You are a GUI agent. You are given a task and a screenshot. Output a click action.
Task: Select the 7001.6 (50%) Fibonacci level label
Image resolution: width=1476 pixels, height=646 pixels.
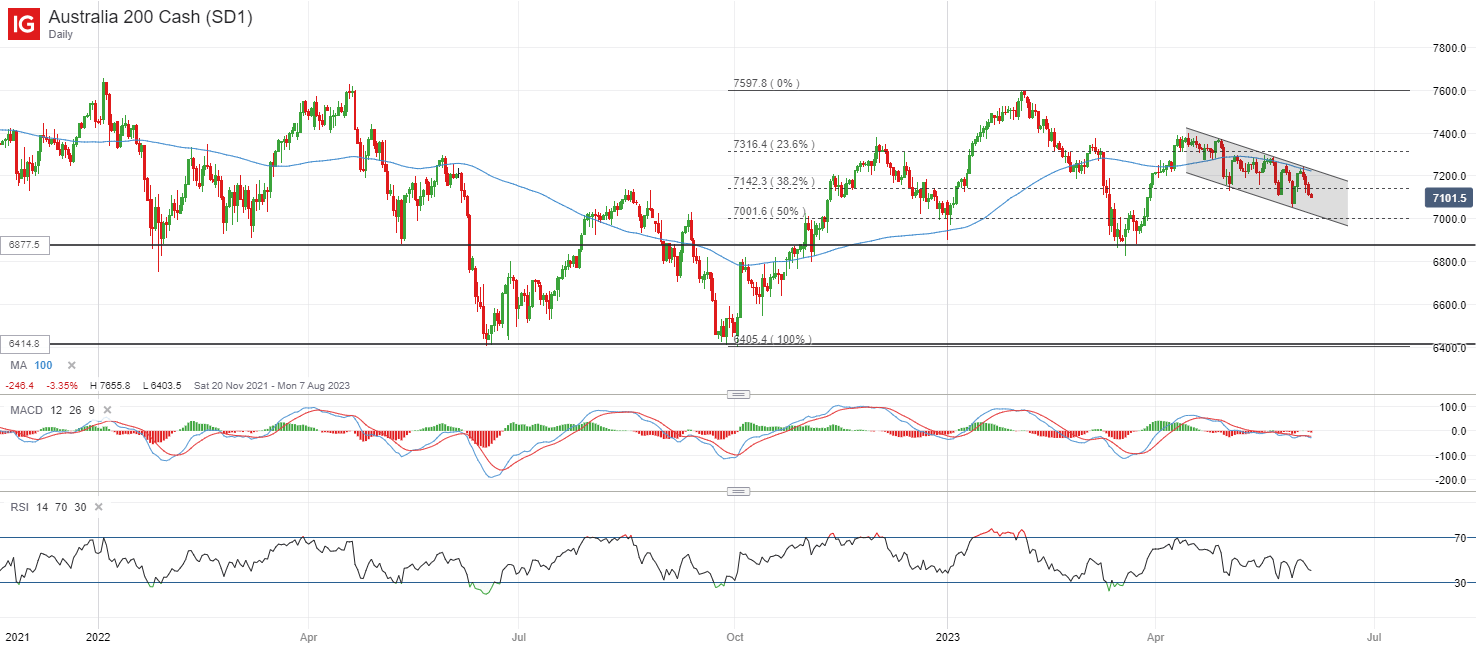[770, 211]
